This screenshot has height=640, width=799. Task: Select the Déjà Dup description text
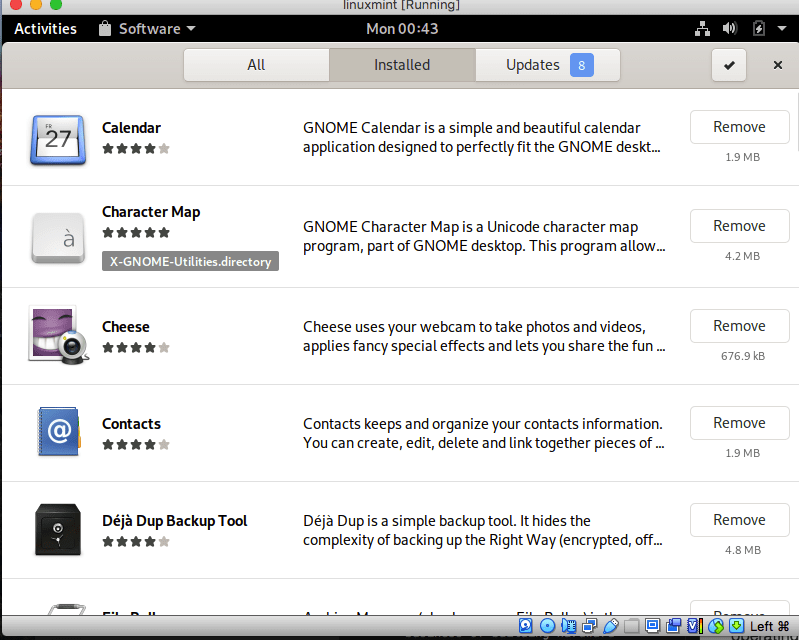[483, 530]
